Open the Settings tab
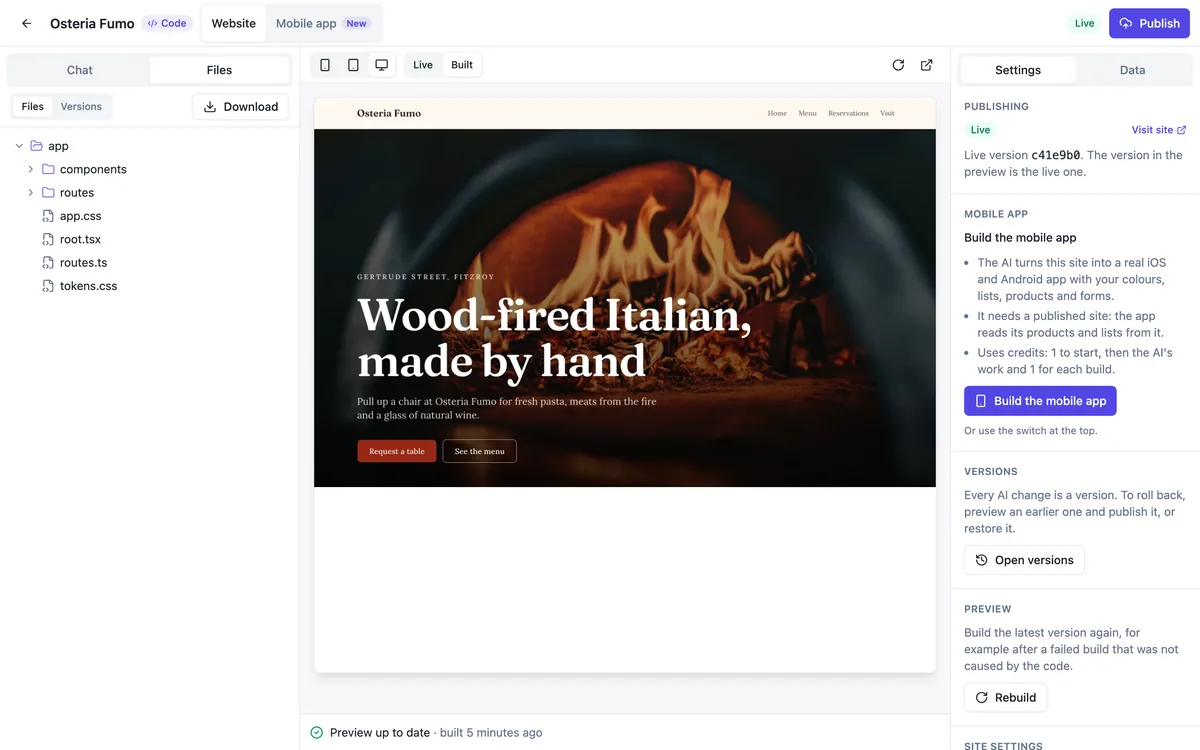The height and width of the screenshot is (750, 1200). coord(1018,70)
